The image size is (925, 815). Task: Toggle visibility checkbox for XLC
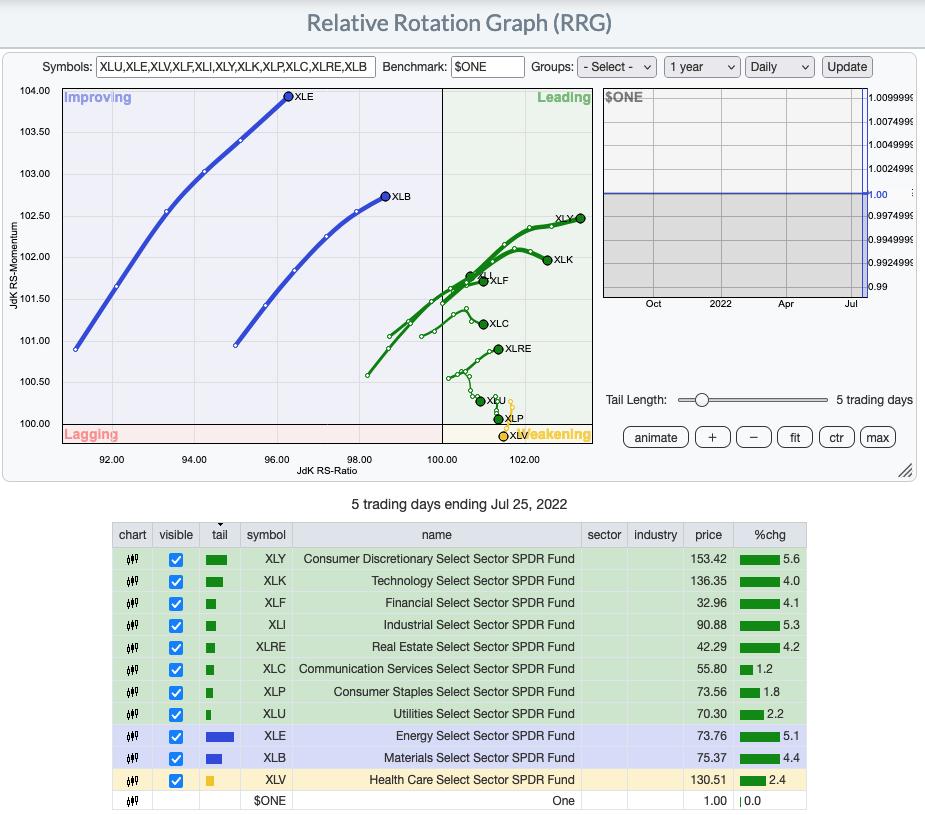tap(176, 670)
